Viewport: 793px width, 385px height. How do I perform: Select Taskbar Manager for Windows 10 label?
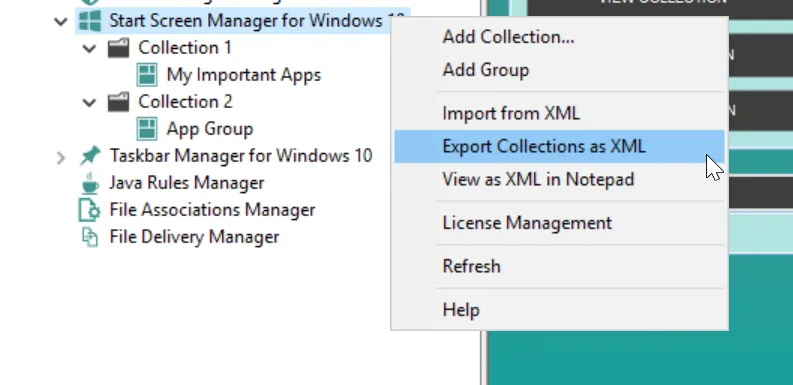[x=241, y=156]
